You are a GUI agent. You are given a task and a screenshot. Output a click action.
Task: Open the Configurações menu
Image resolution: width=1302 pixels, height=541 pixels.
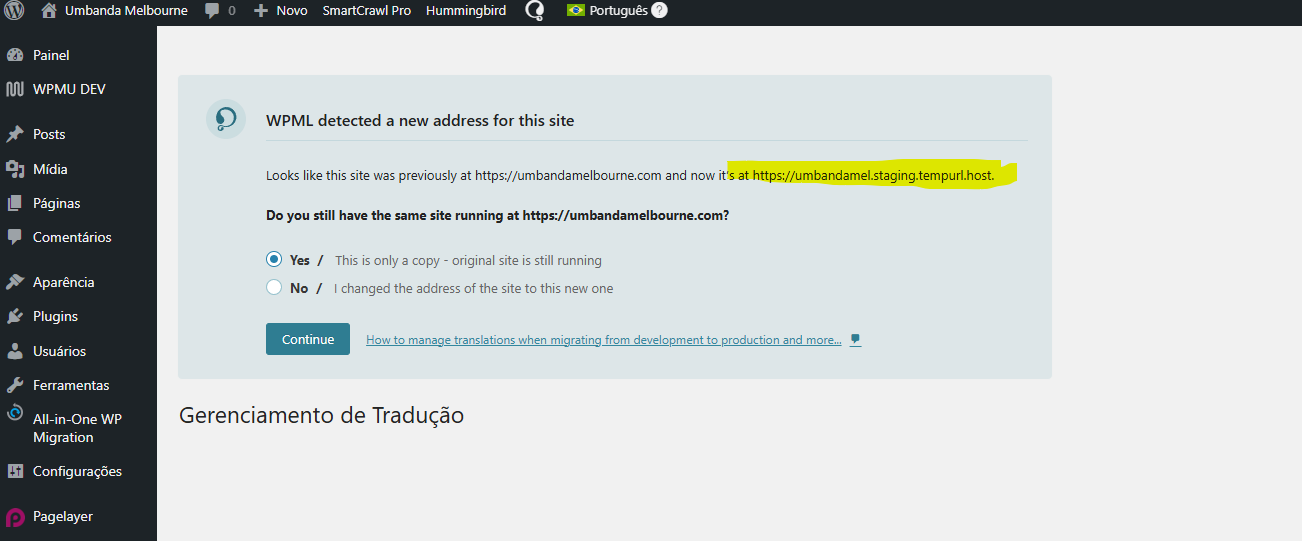(x=78, y=471)
